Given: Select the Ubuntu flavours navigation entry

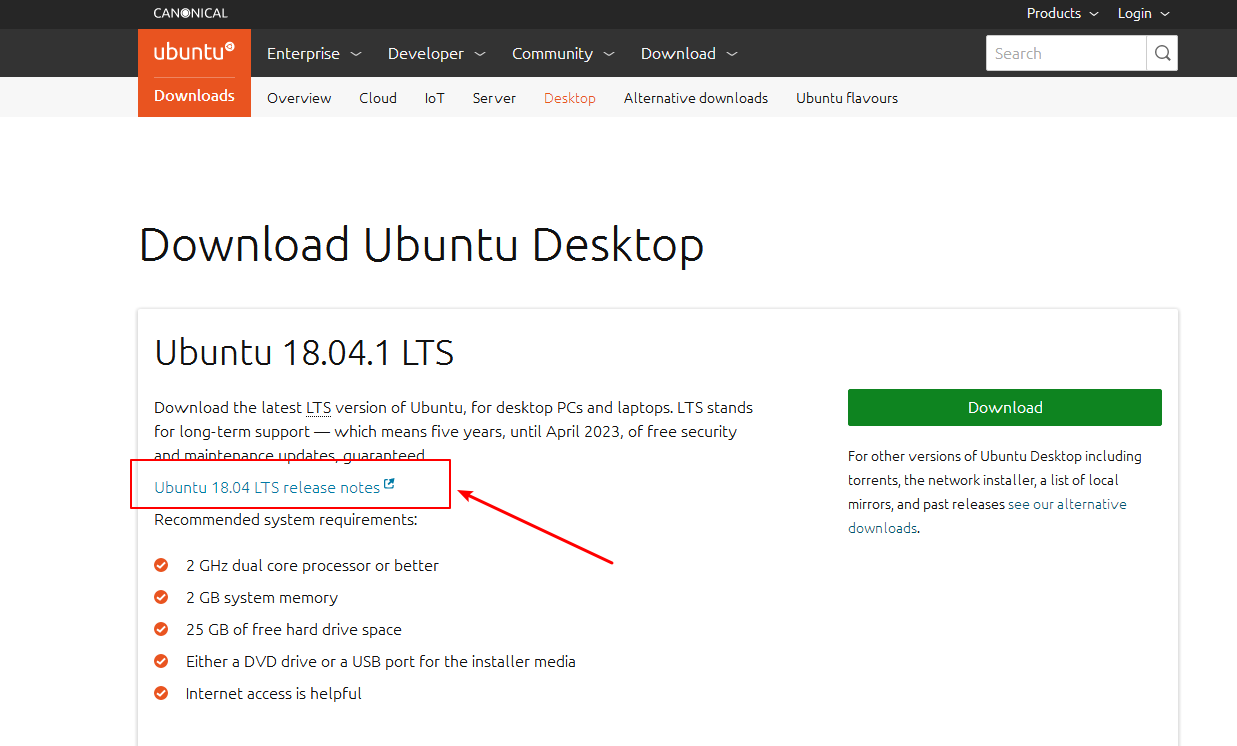Looking at the screenshot, I should pos(846,97).
